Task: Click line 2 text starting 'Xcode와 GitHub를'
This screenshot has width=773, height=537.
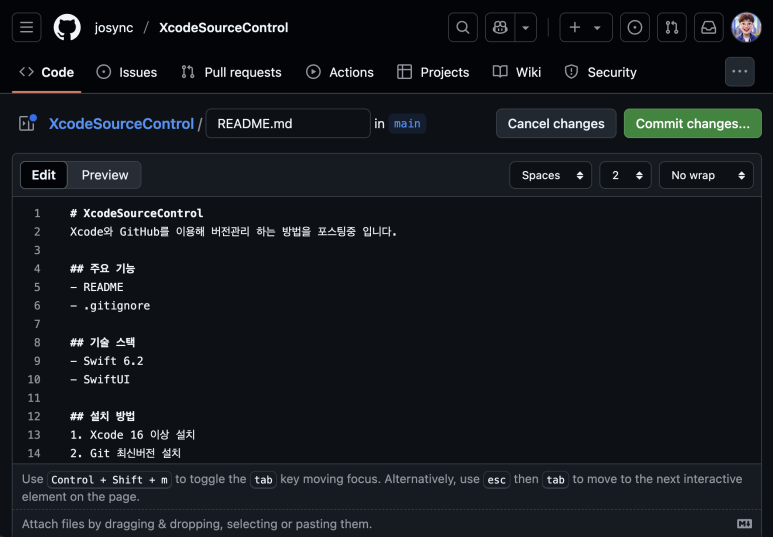Action: (x=233, y=232)
